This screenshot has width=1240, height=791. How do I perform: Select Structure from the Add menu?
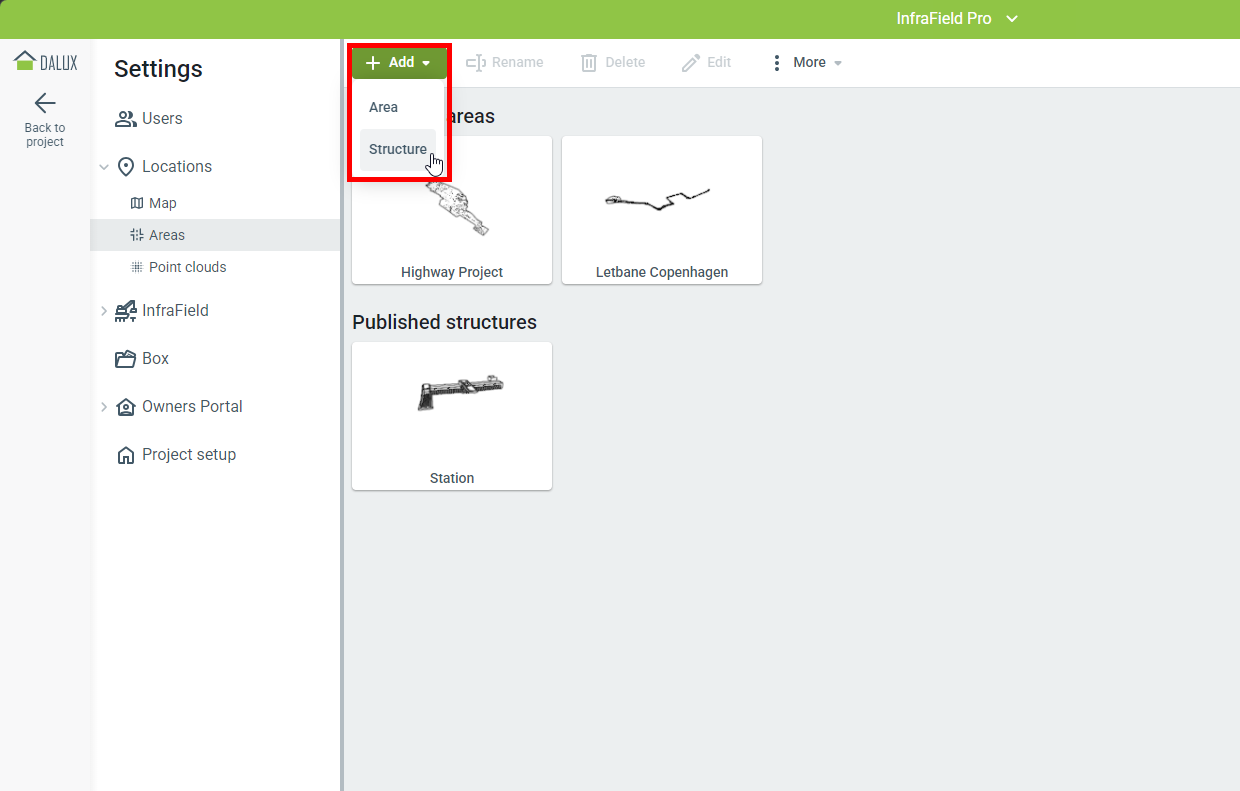[x=397, y=150]
